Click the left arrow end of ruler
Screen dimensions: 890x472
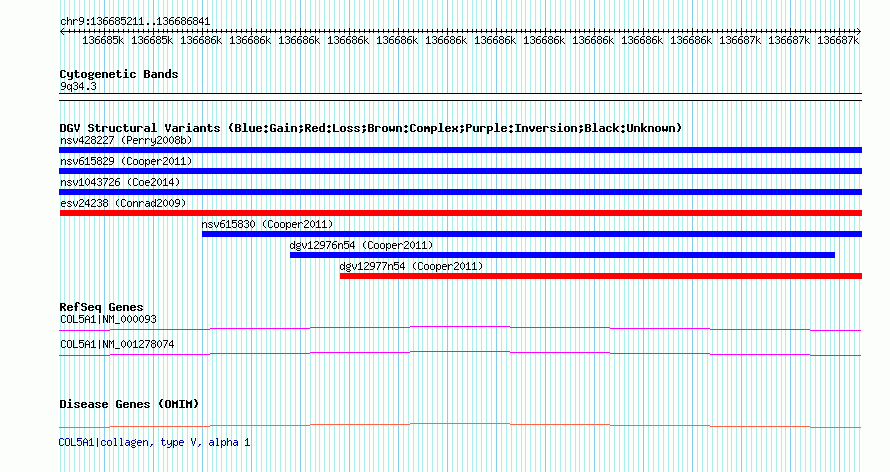[62, 32]
